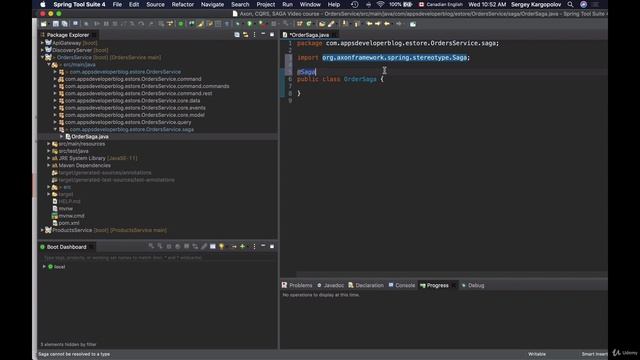Open Boot Dashboard view menu (three dots)
Viewport: 640px width, 360px height.
[x=254, y=247]
